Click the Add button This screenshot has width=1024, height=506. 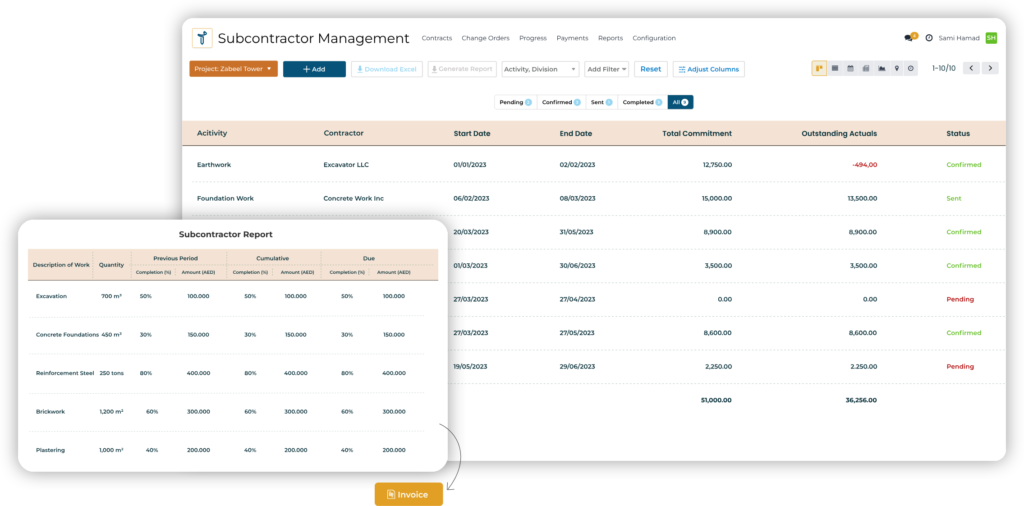click(x=314, y=69)
